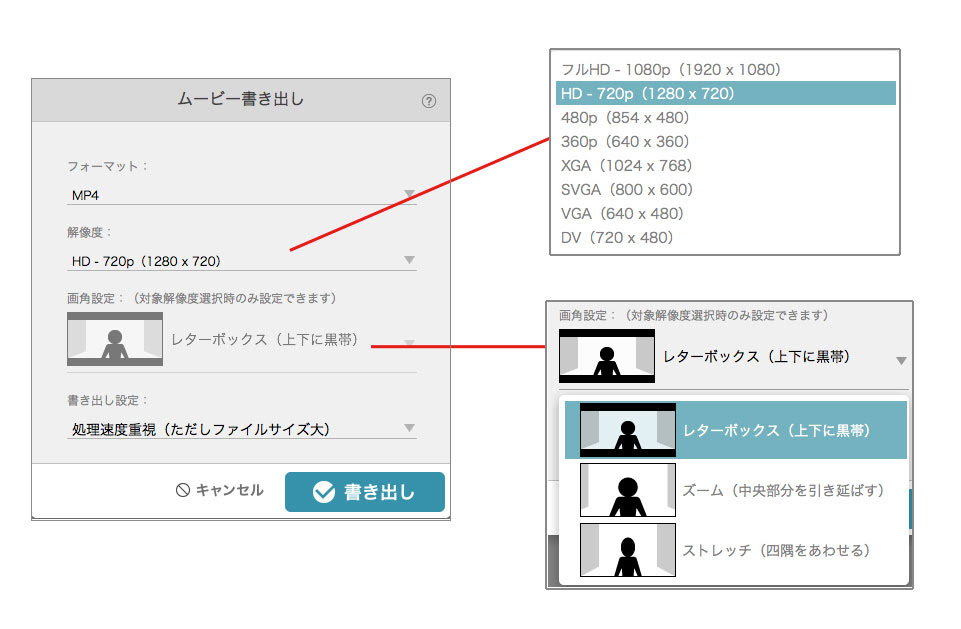Click the 書き出し export button
This screenshot has width=961, height=629.
pos(365,492)
